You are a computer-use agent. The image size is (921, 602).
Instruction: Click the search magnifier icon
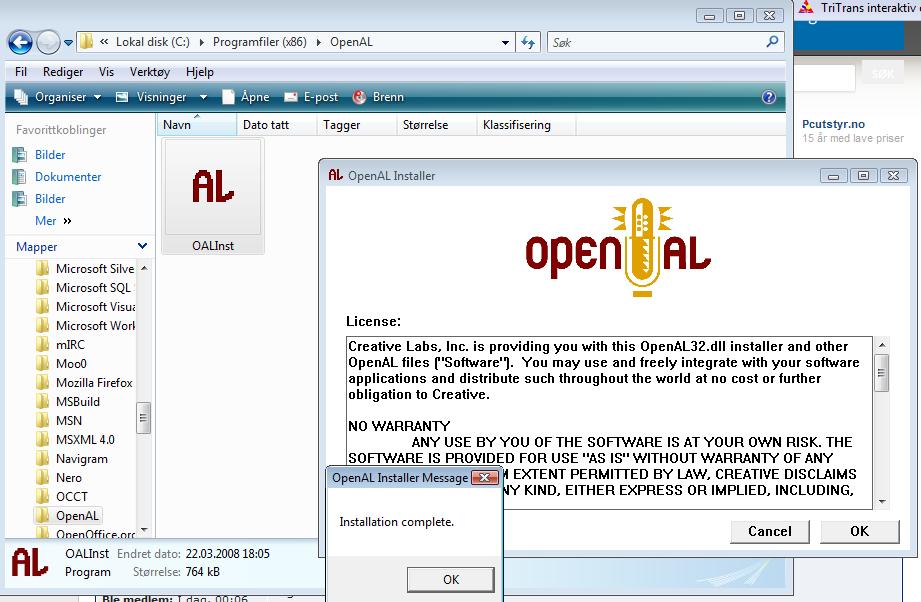(772, 42)
